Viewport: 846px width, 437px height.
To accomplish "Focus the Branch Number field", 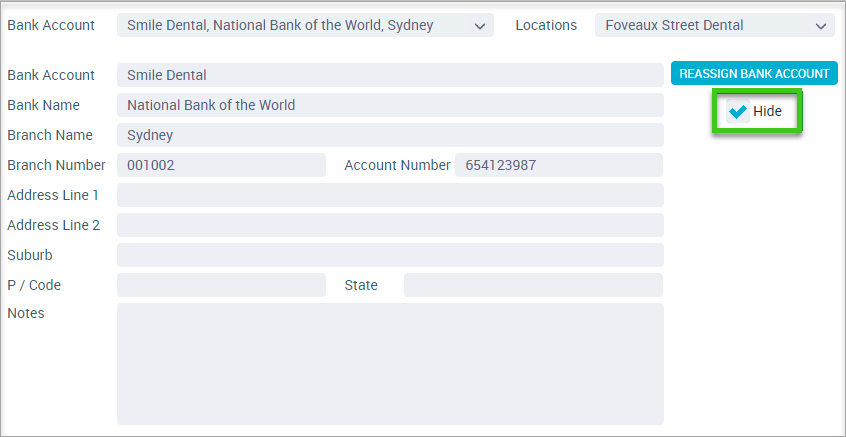I will tap(221, 165).
